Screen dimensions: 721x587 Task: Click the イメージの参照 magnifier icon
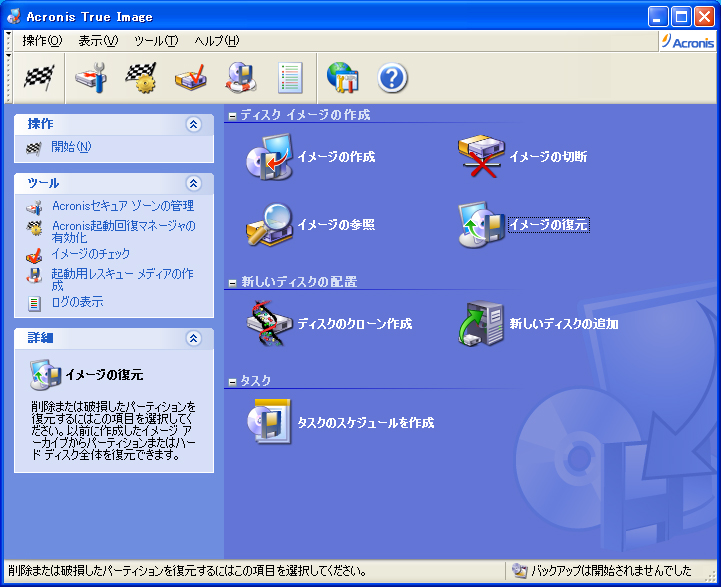269,224
